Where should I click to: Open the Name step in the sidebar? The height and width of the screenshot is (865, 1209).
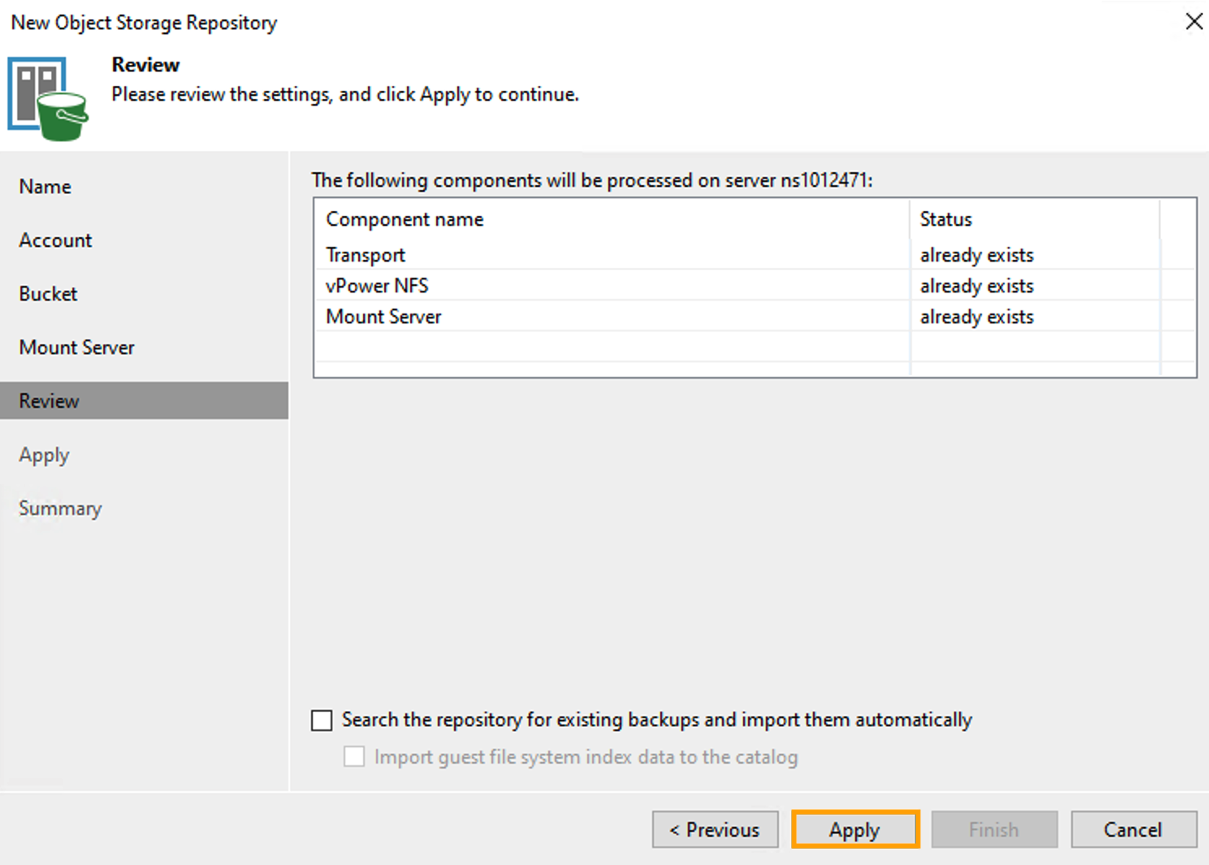45,186
